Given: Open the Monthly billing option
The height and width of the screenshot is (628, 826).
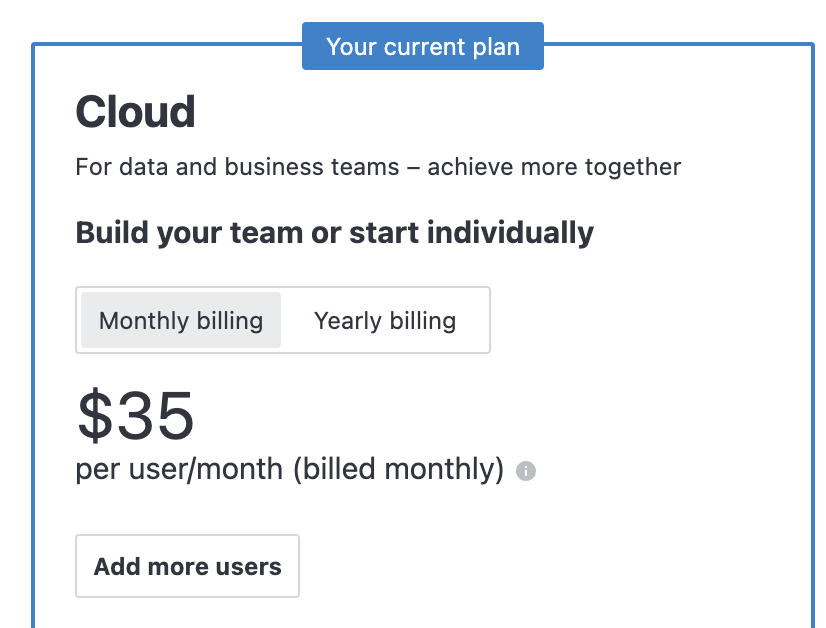Looking at the screenshot, I should click(180, 320).
